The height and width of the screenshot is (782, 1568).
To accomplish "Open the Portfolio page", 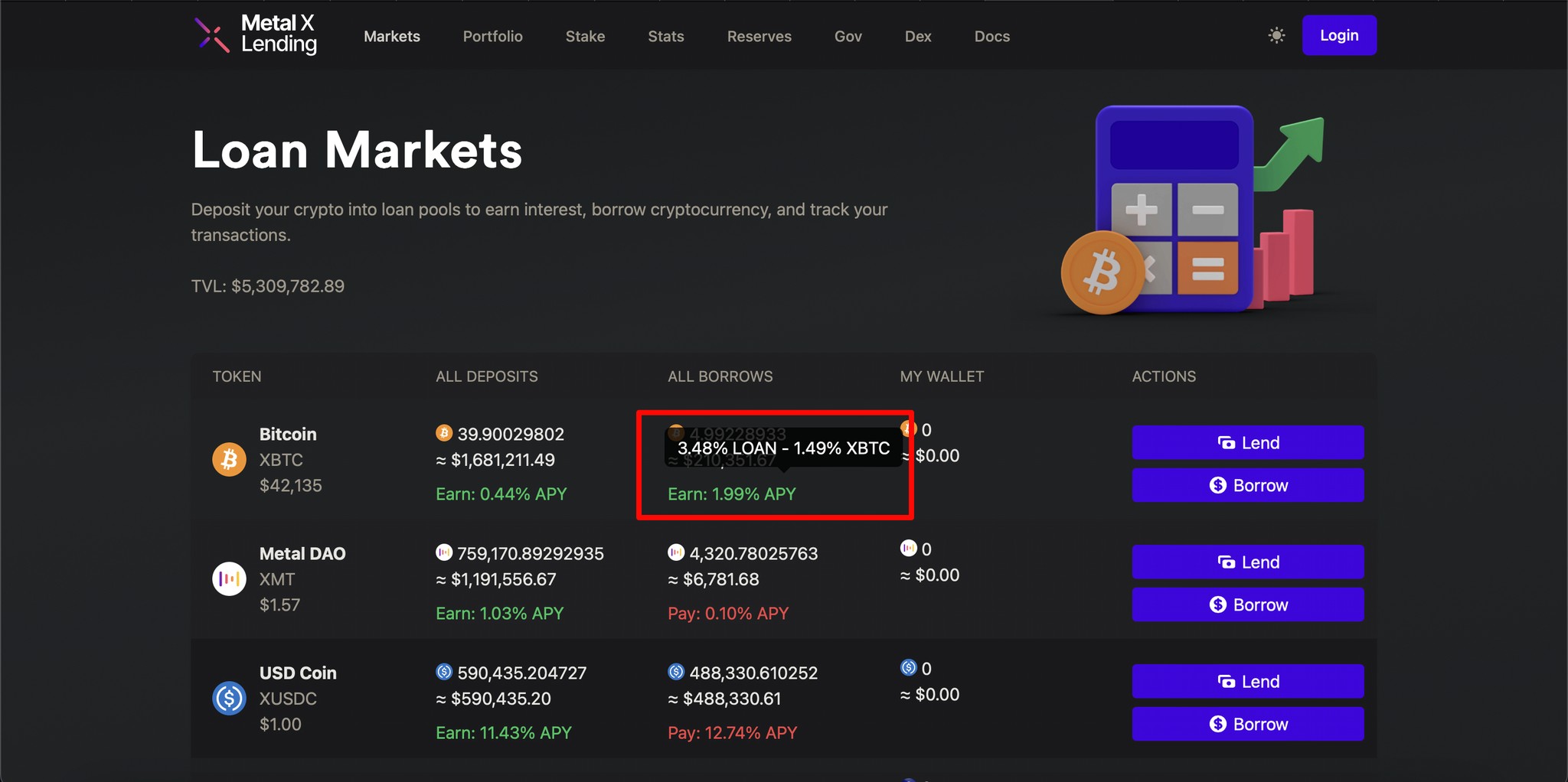I will (493, 36).
